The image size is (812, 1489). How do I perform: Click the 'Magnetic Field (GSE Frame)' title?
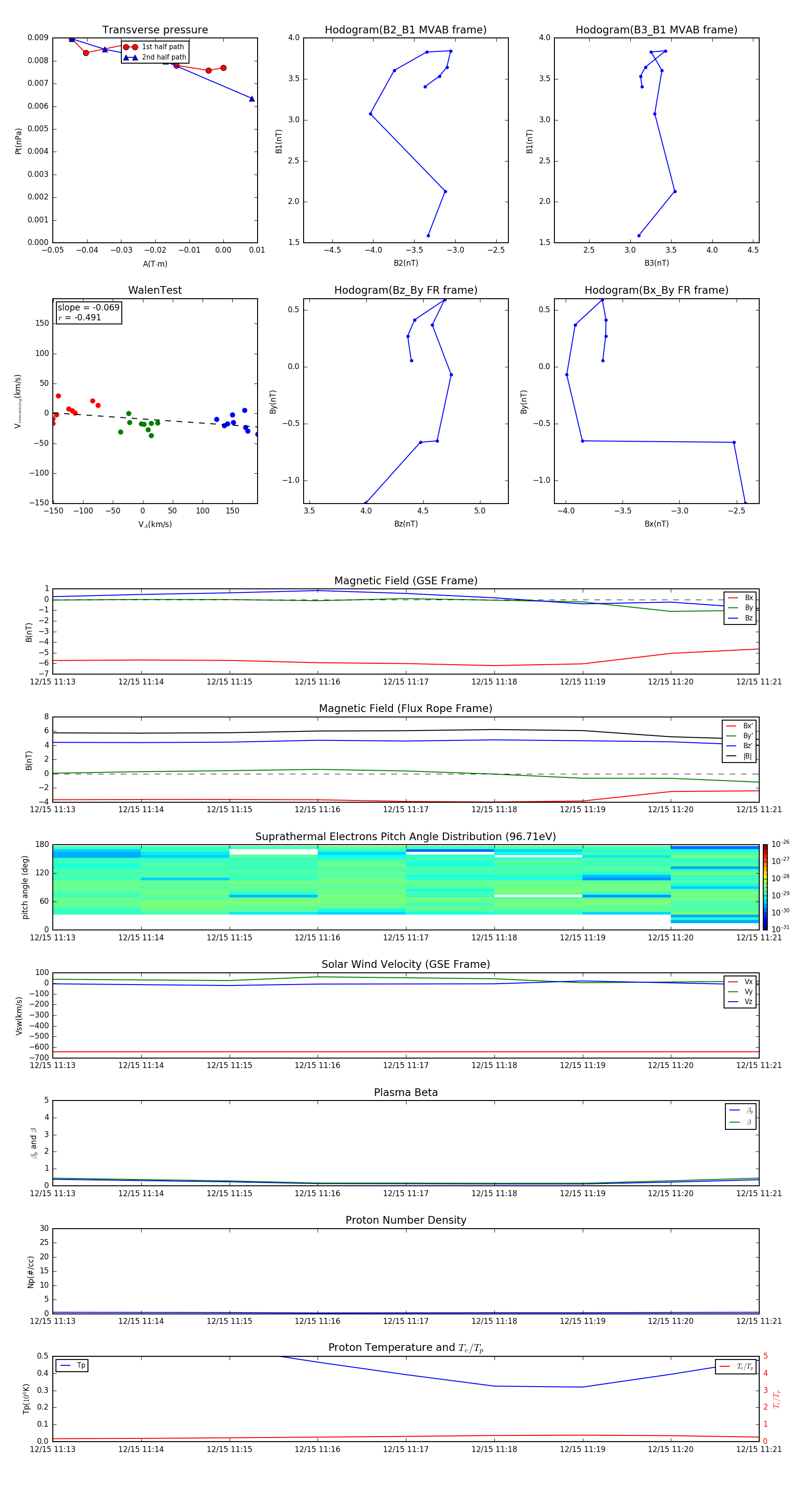[x=406, y=581]
